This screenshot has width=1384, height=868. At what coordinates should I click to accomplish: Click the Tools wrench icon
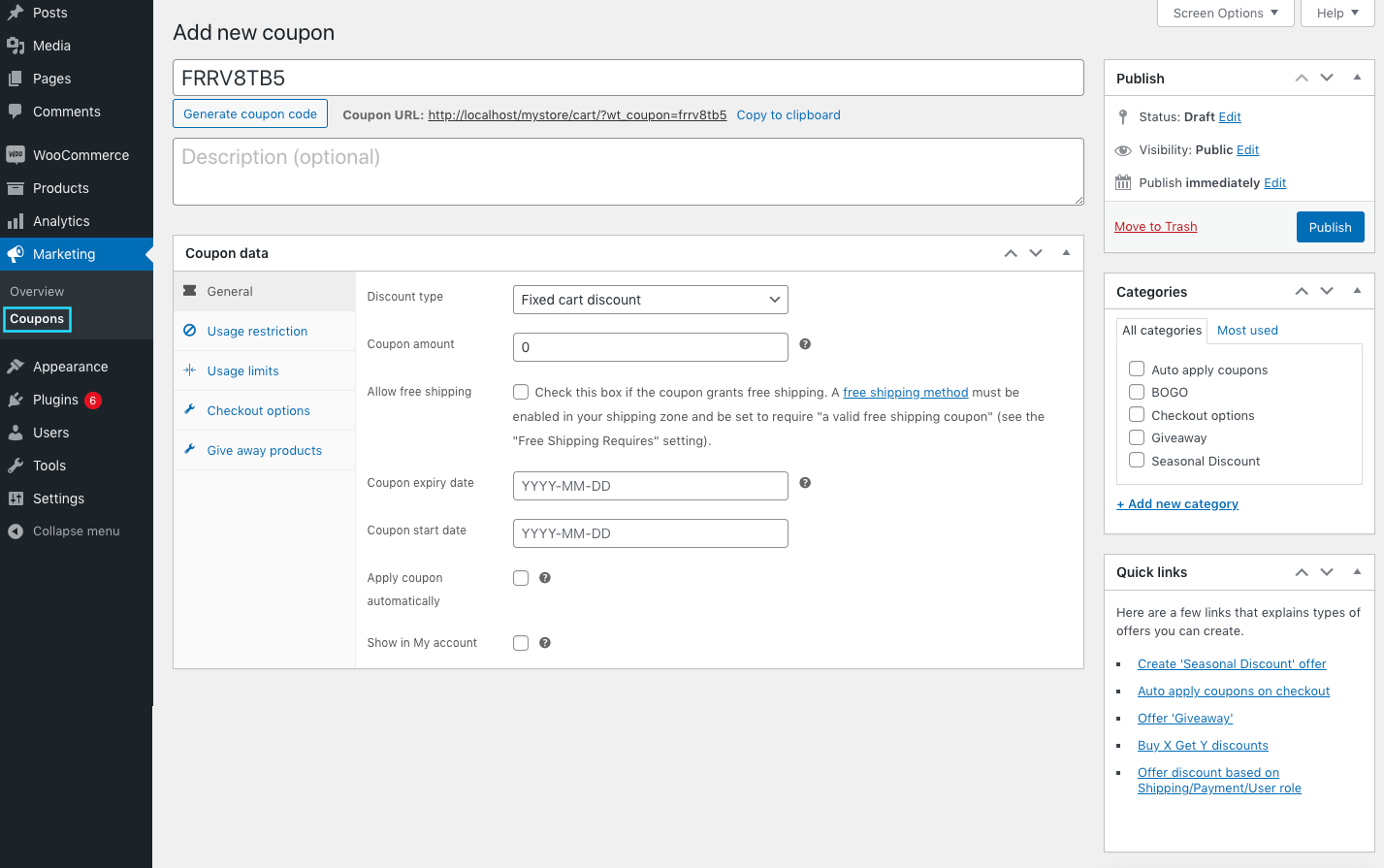16,466
